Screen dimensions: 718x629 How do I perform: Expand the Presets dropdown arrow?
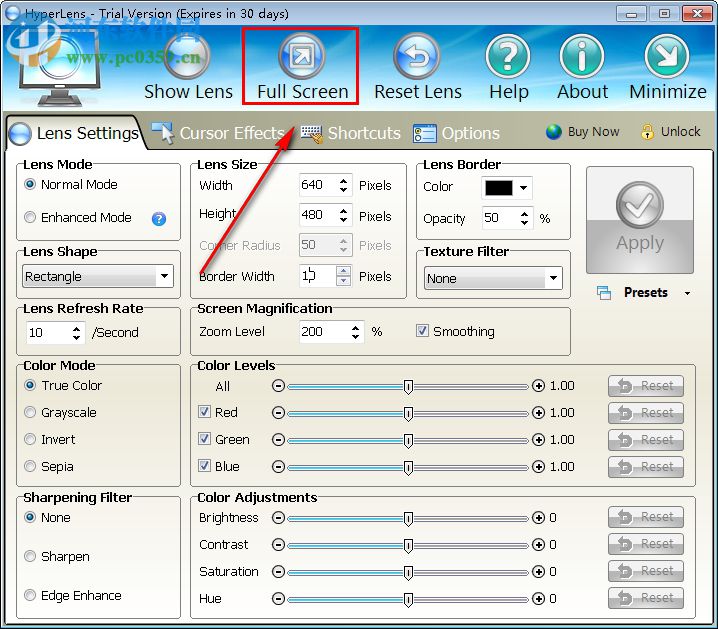pos(687,293)
